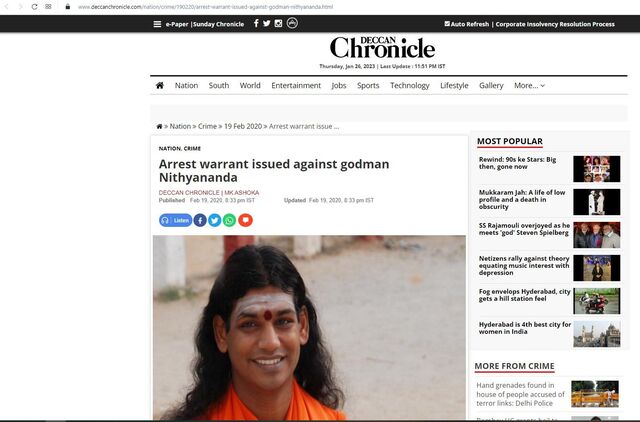Share article on Facebook round button
640x422 pixels.
[x=200, y=220]
